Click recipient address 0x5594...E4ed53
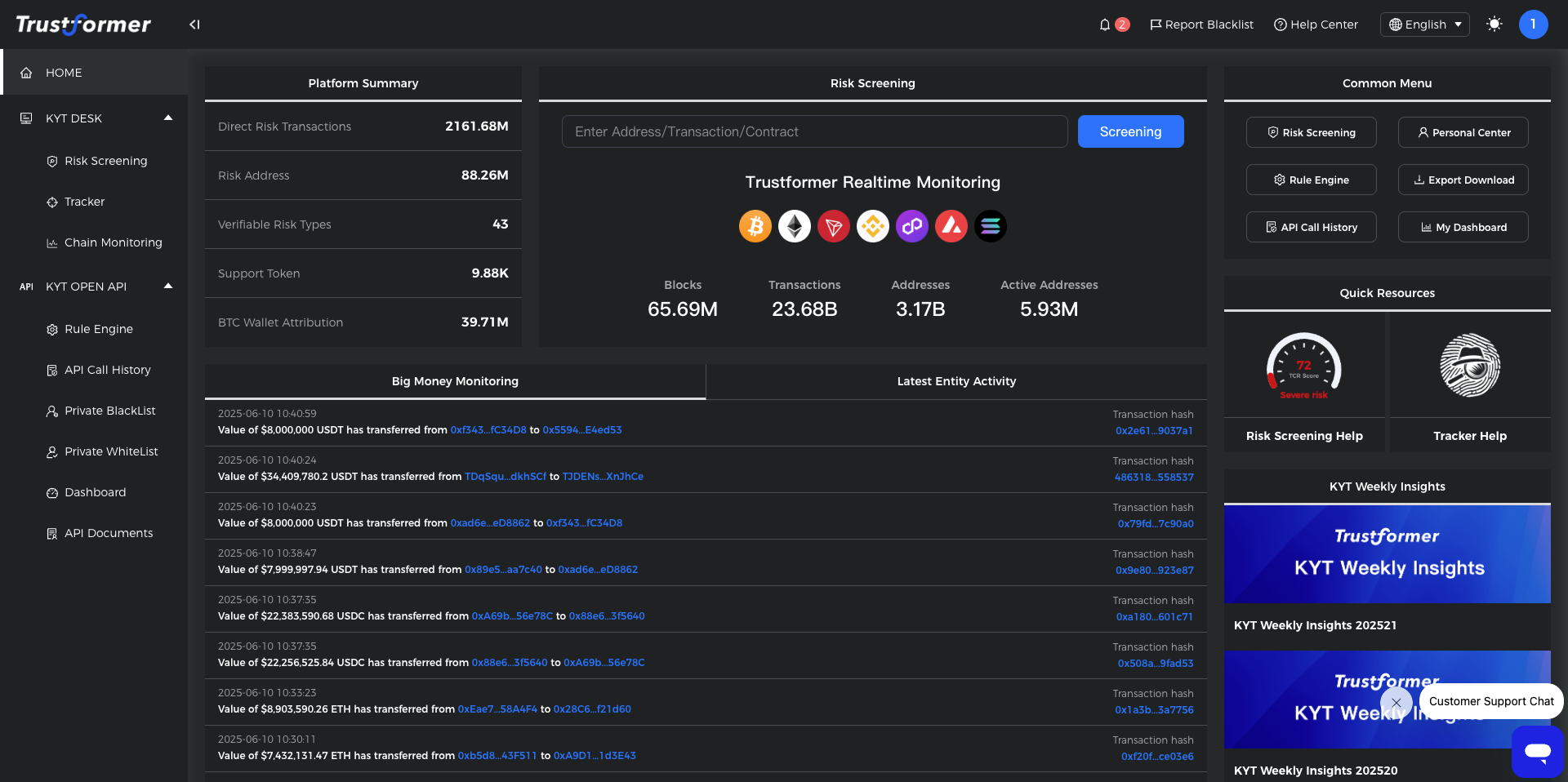Screen dimensions: 1568x782 point(582,430)
